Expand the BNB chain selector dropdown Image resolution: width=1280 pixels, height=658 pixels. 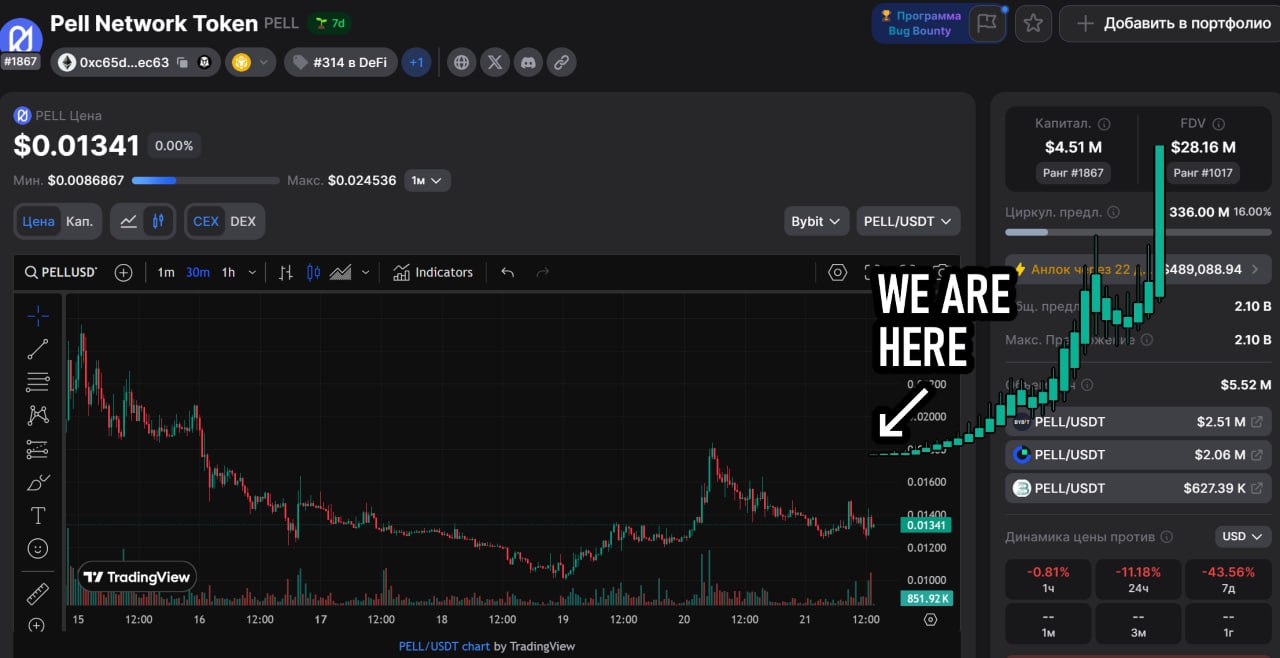(250, 62)
